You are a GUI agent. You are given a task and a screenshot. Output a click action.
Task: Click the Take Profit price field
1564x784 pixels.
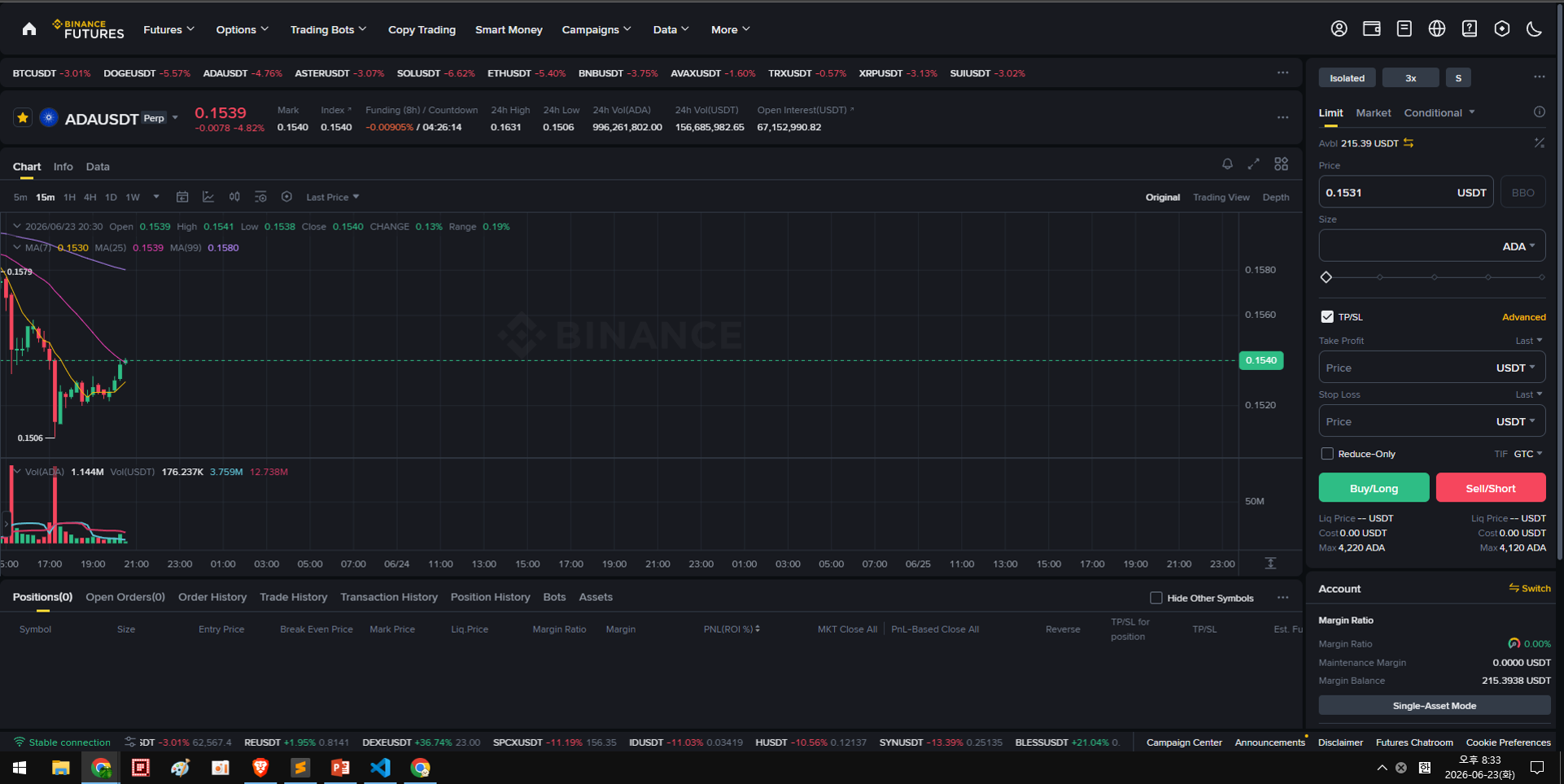1432,368
